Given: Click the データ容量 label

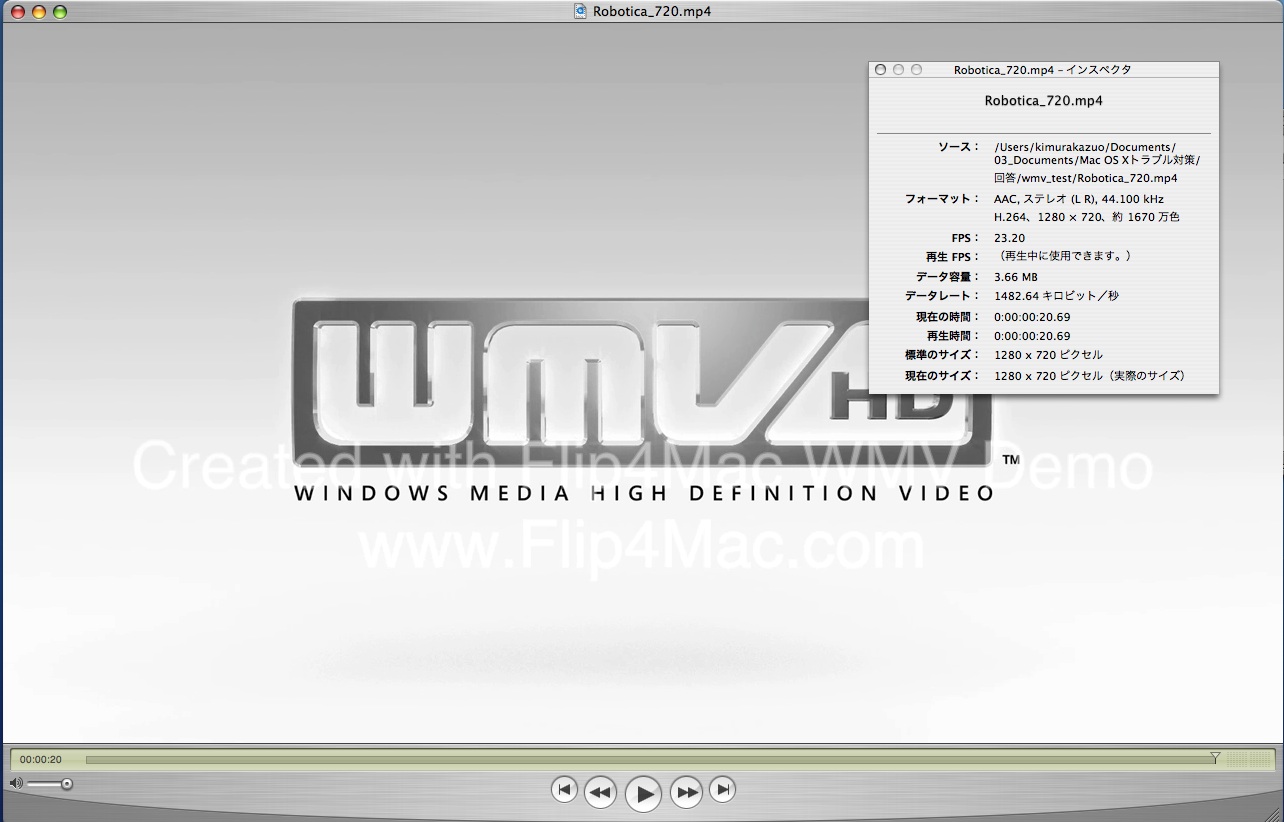Looking at the screenshot, I should pyautogui.click(x=948, y=277).
